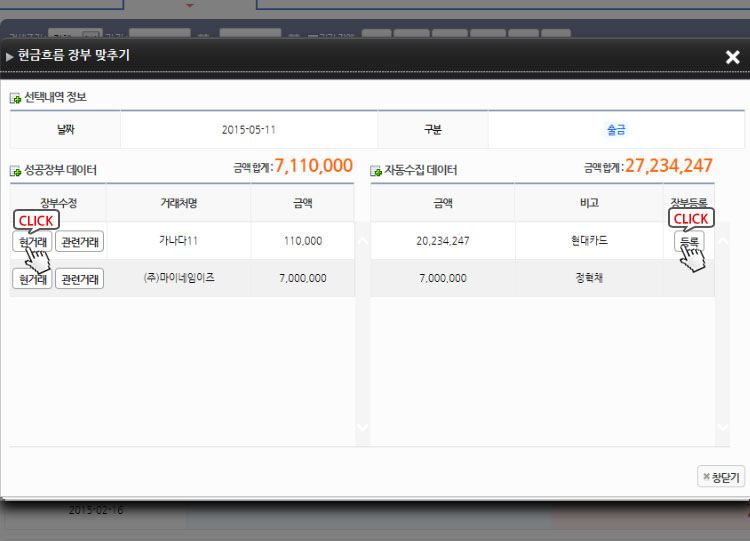Click the 선택내역 정보 section icon
Screen dimensions: 750x541
pyautogui.click(x=15, y=98)
